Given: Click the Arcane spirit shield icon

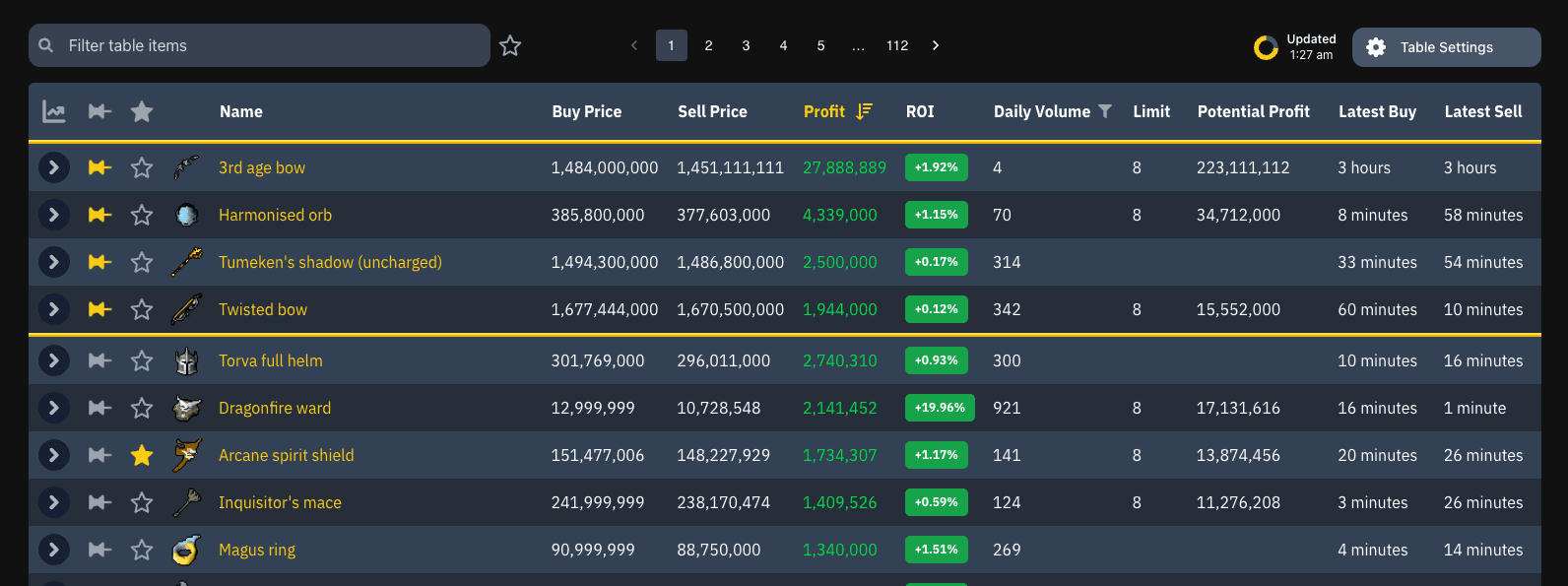Looking at the screenshot, I should click(186, 455).
